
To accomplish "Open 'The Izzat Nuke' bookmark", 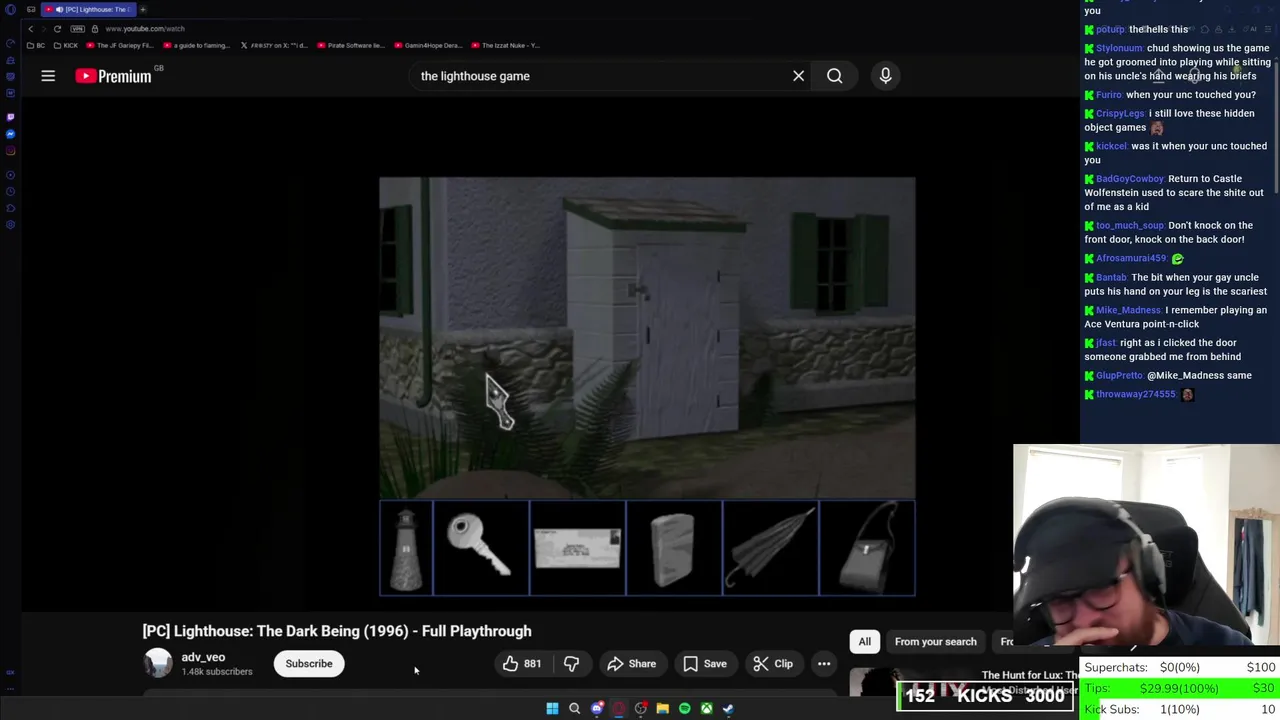I will point(506,45).
